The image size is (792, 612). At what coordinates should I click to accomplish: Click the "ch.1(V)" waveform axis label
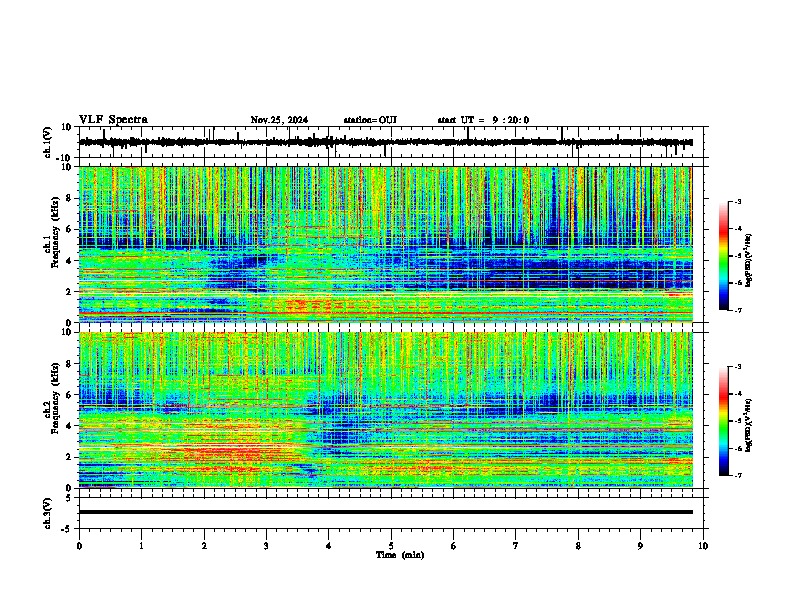point(48,142)
